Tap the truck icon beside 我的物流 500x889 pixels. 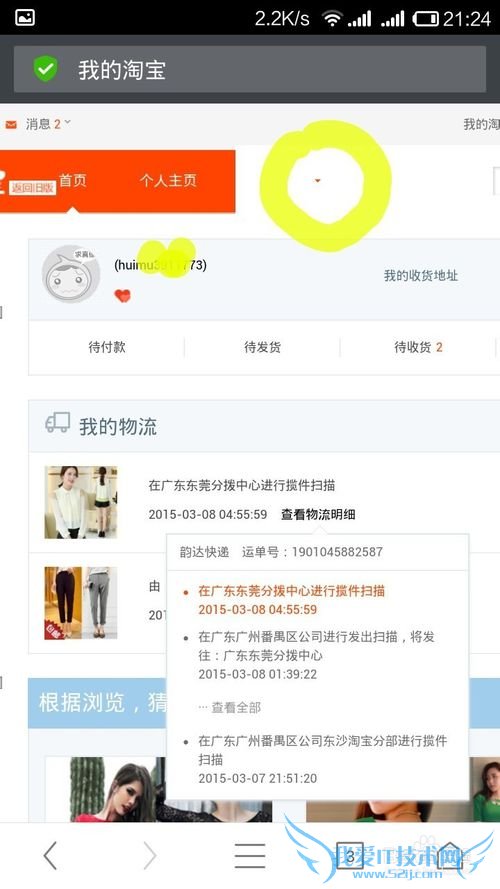[58, 423]
